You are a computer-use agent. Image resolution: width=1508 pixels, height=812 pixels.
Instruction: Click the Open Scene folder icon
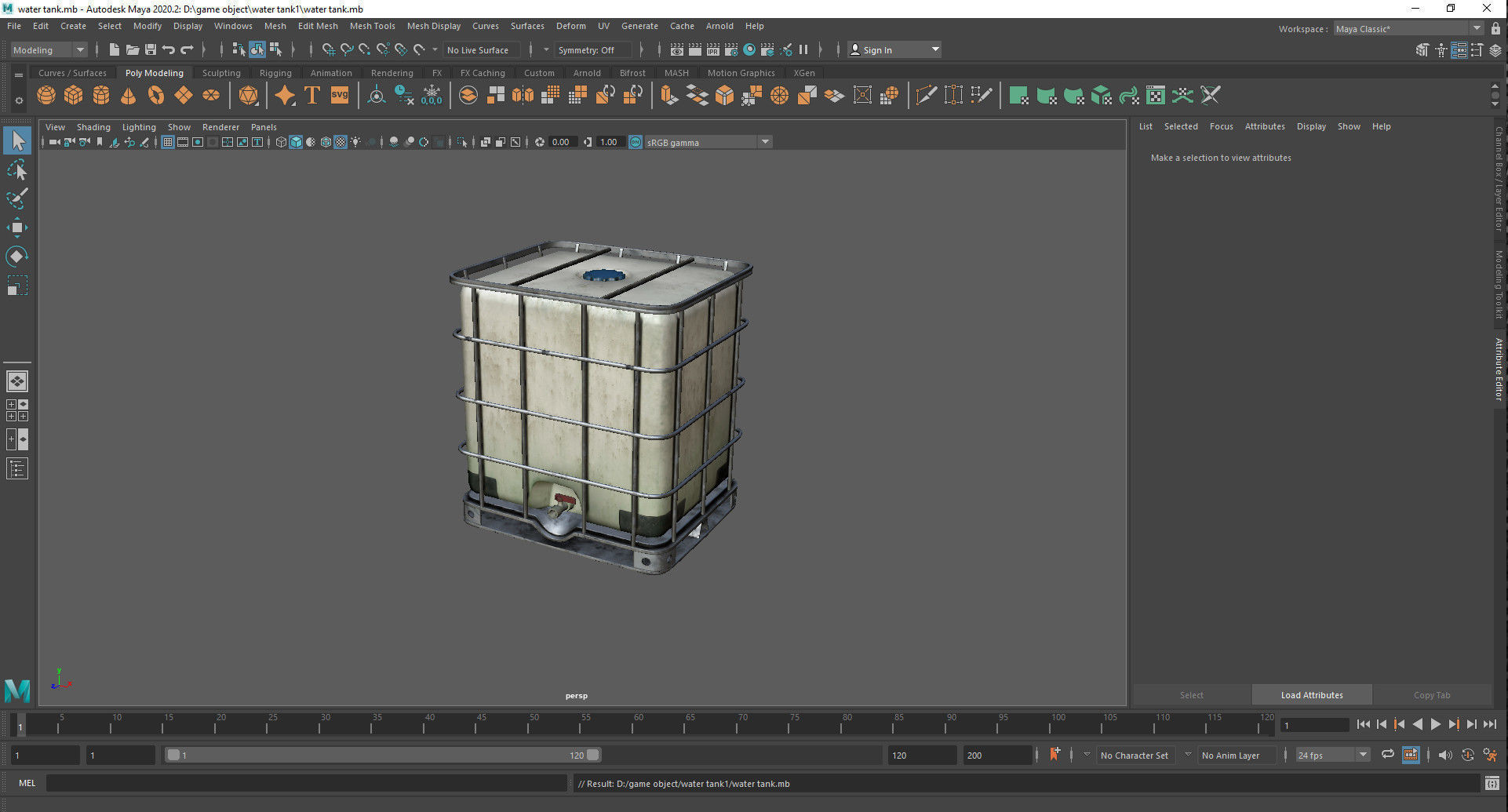pyautogui.click(x=133, y=49)
